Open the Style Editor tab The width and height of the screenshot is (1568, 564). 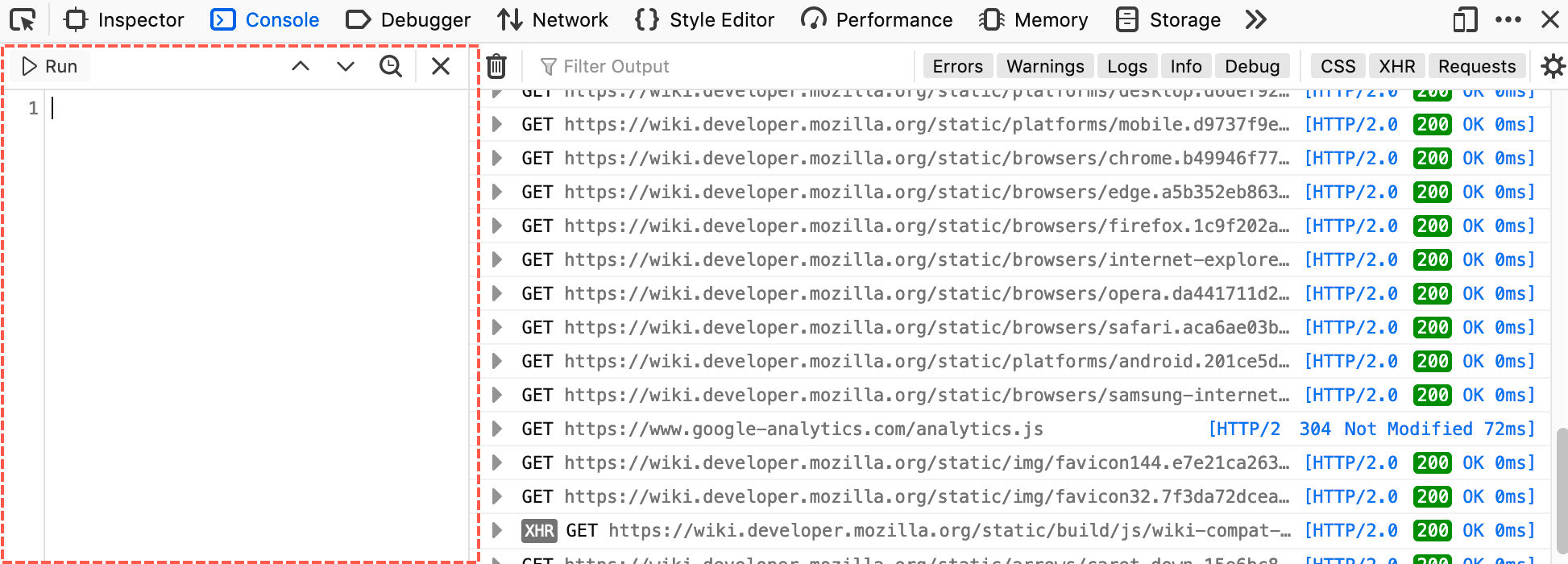[705, 19]
